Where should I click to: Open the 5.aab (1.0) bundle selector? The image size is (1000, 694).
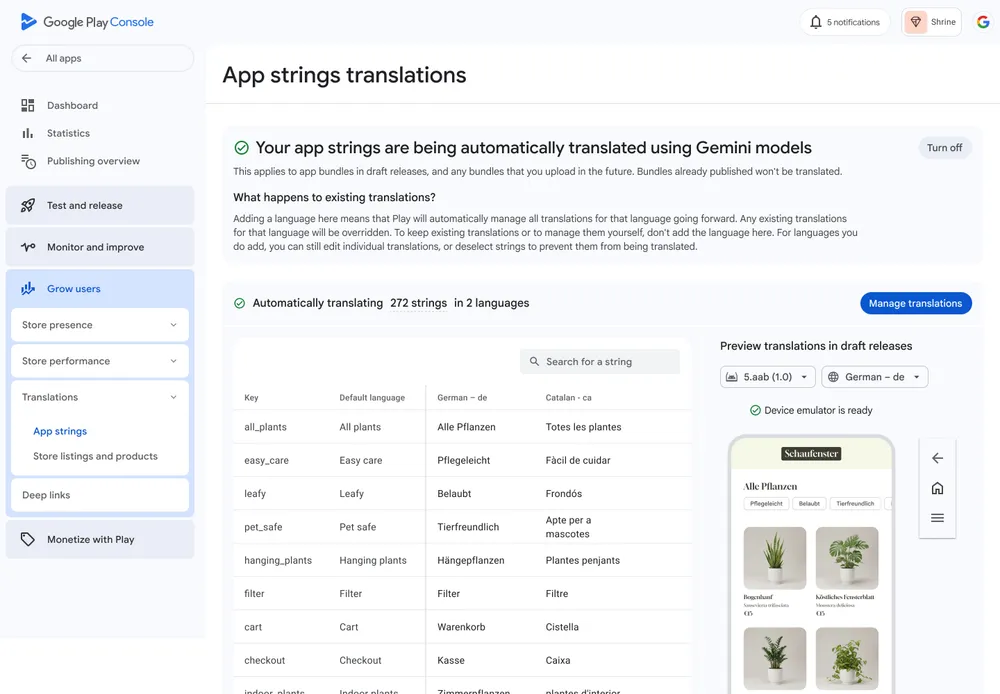(x=767, y=377)
